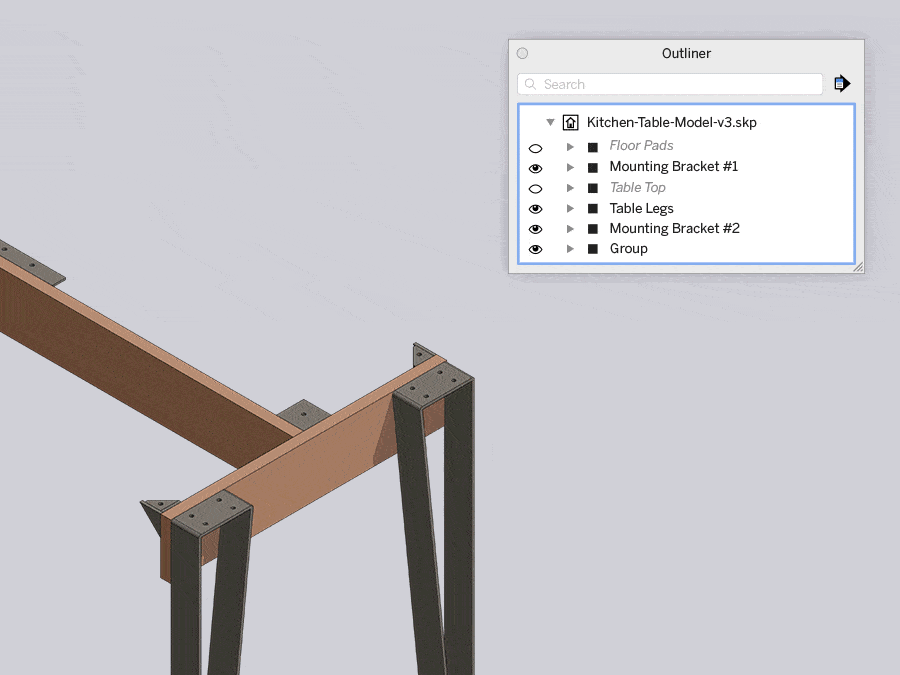Hide Mounting Bracket #1 with its eye toggle
This screenshot has height=675, width=900.
point(536,167)
